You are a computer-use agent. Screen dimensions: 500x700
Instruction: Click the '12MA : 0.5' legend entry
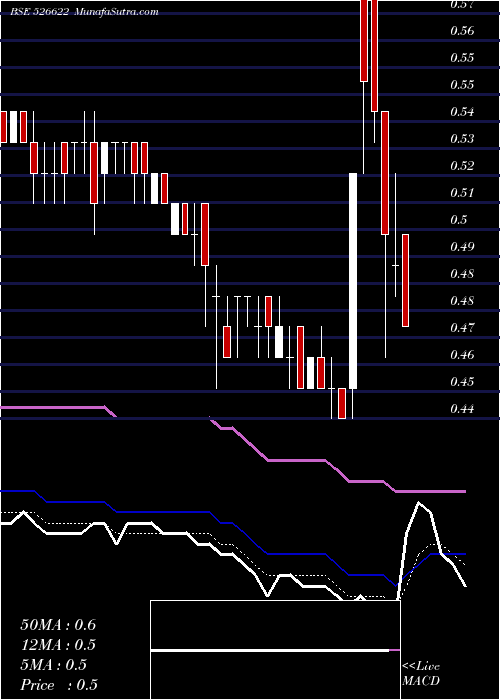point(58,644)
